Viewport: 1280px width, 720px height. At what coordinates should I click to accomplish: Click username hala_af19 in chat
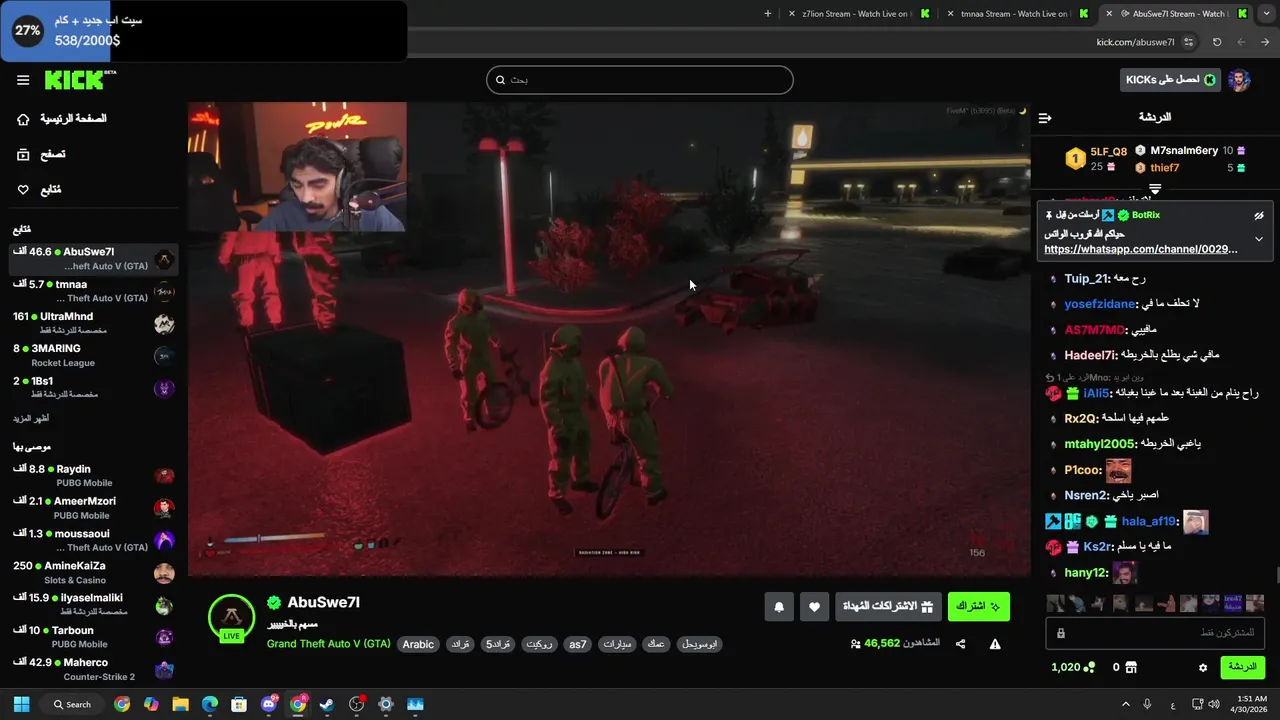click(1149, 522)
